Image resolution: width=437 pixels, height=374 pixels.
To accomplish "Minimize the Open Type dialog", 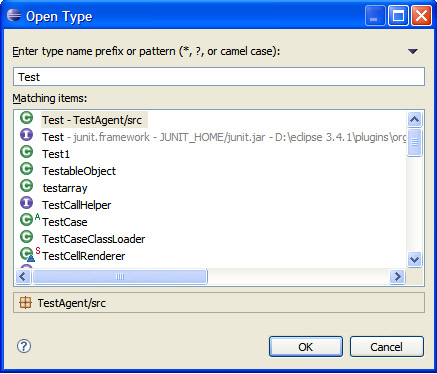I will 375,16.
